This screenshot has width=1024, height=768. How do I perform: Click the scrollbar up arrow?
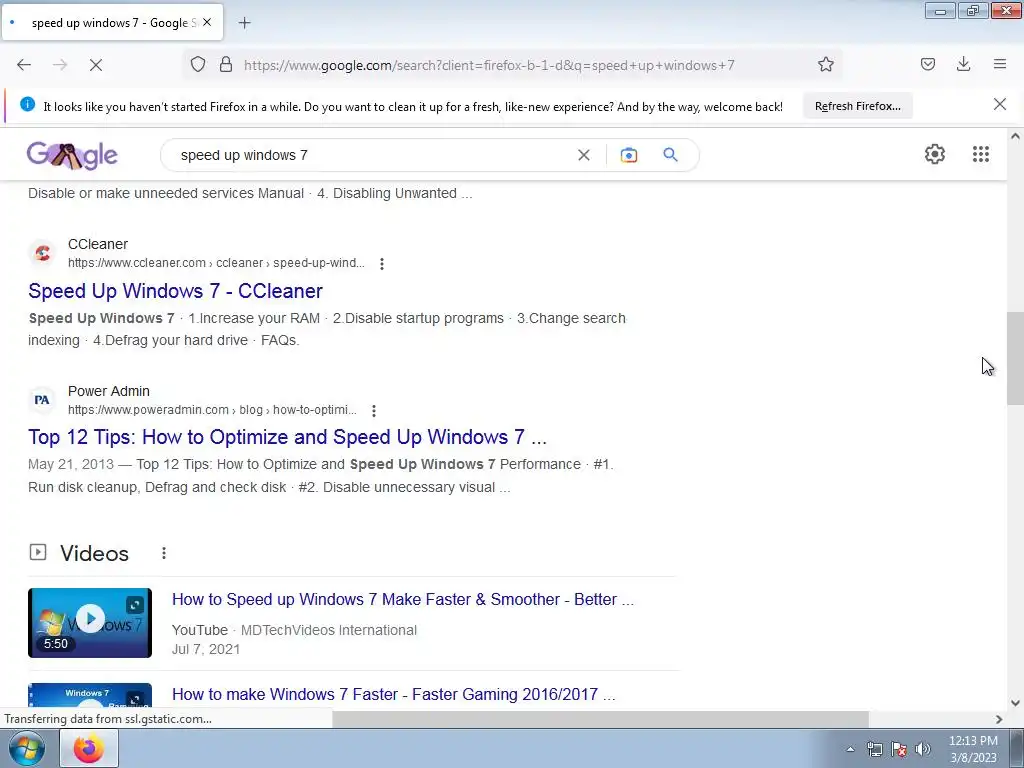[x=1015, y=136]
